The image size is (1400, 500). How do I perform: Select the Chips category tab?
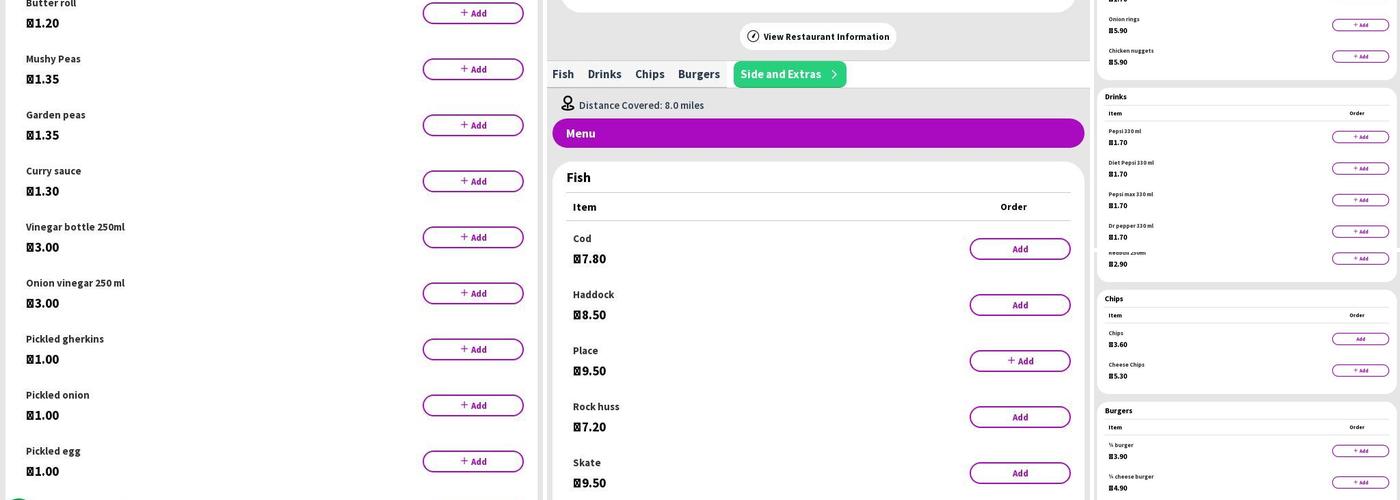coord(649,74)
